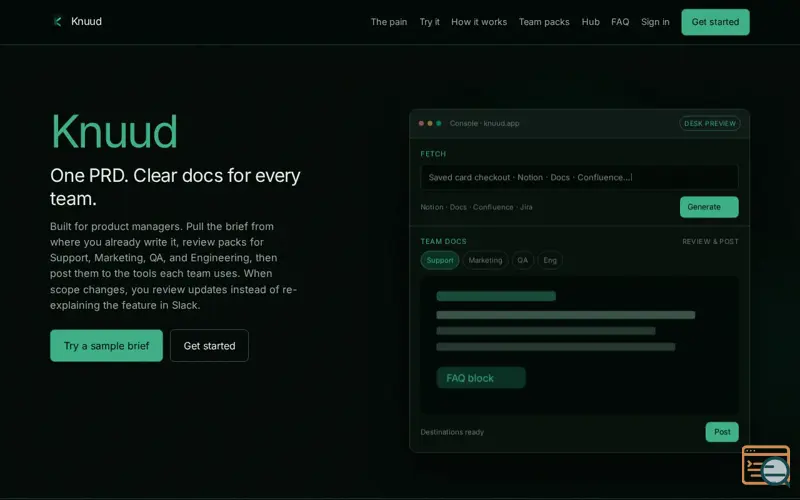Click the 'REVIEW & POST' label
Viewport: 800px width, 500px height.
pyautogui.click(x=710, y=241)
